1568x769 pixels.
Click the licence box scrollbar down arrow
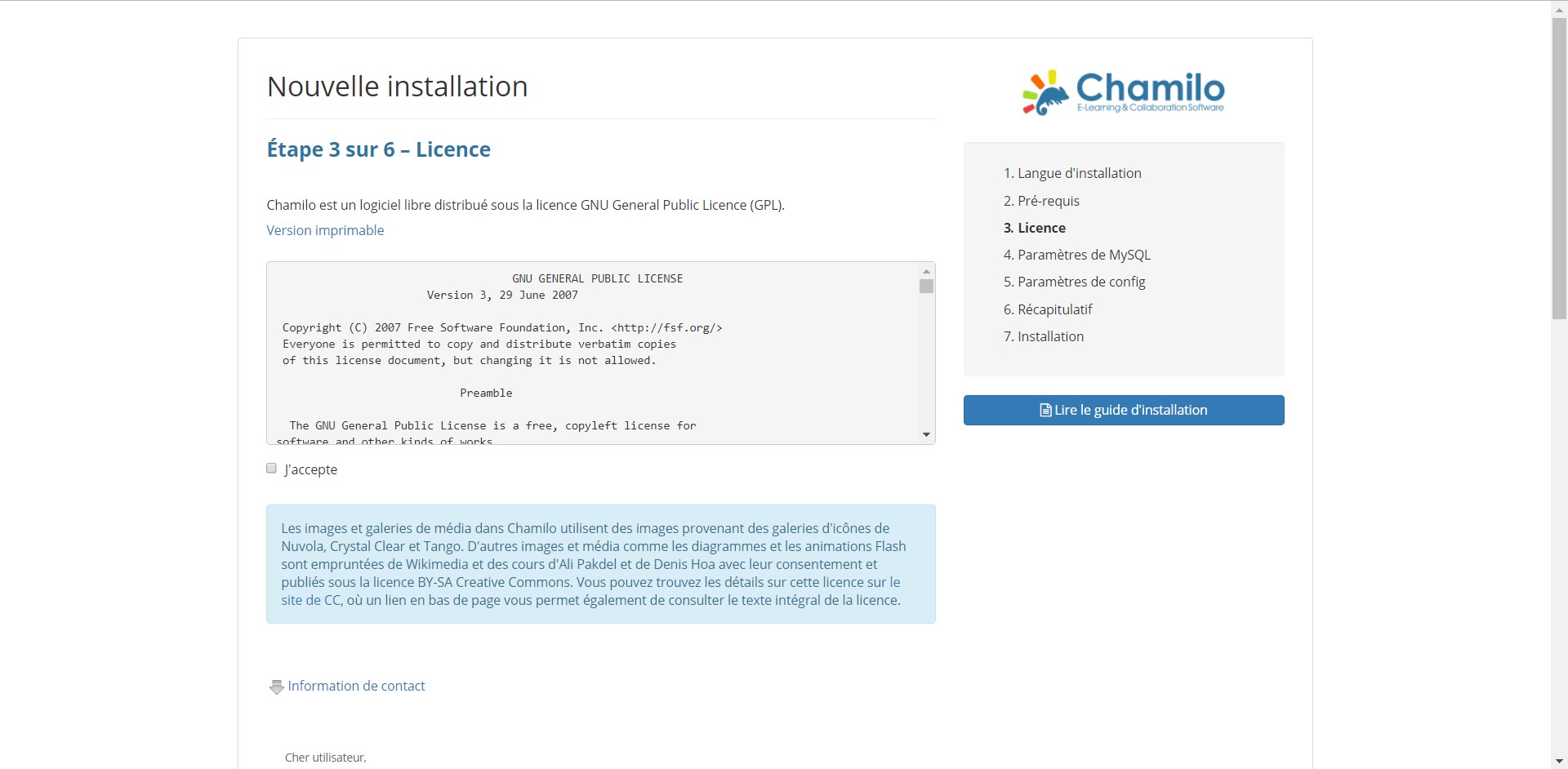[926, 434]
